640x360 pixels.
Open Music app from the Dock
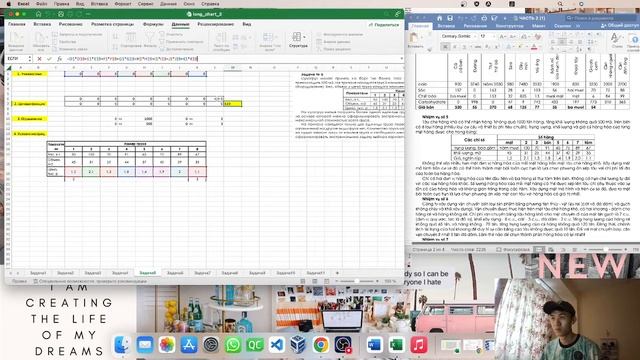point(418,345)
